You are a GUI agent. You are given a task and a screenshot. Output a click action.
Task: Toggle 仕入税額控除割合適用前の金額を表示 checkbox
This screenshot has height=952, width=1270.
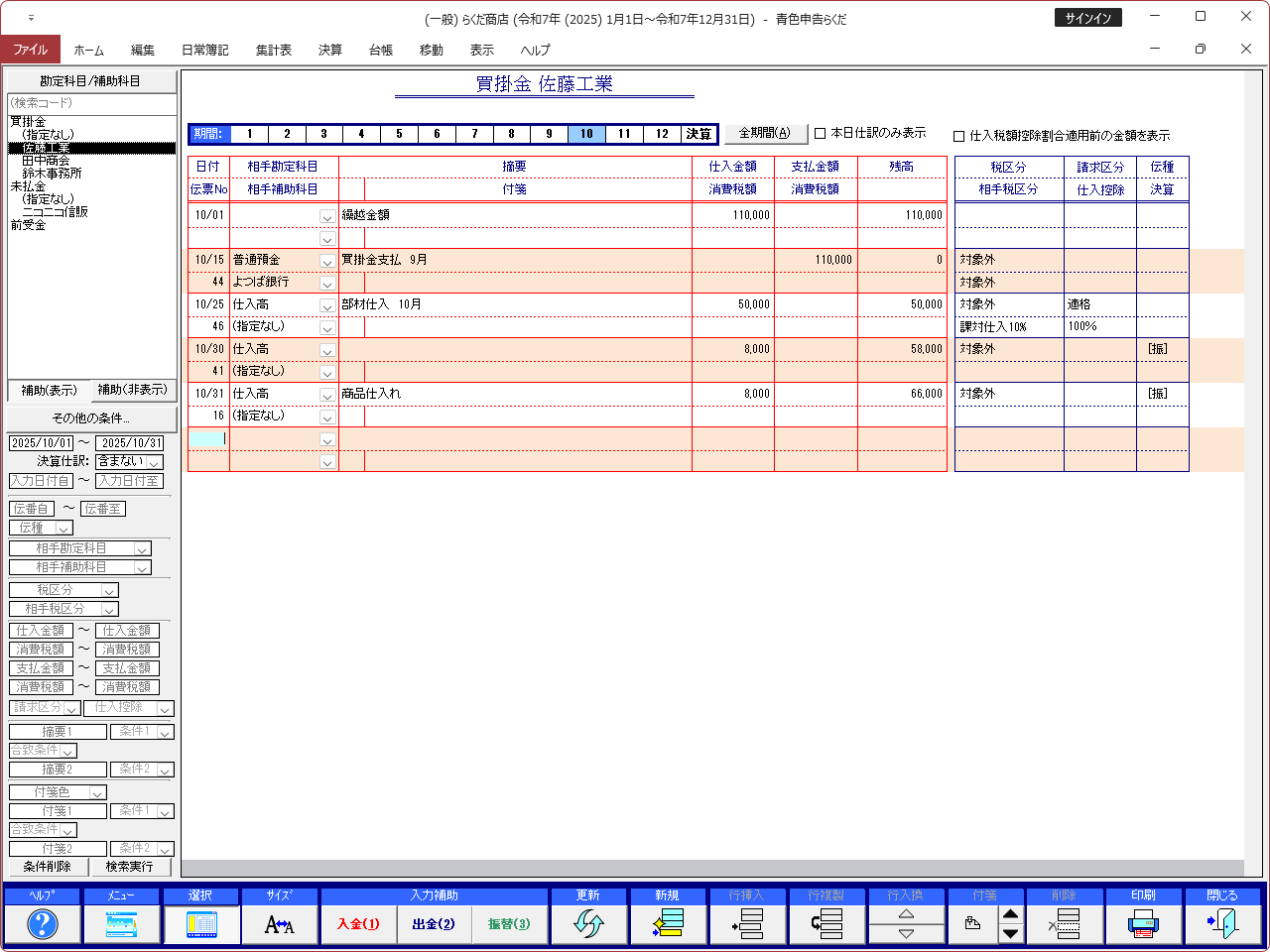click(x=958, y=136)
